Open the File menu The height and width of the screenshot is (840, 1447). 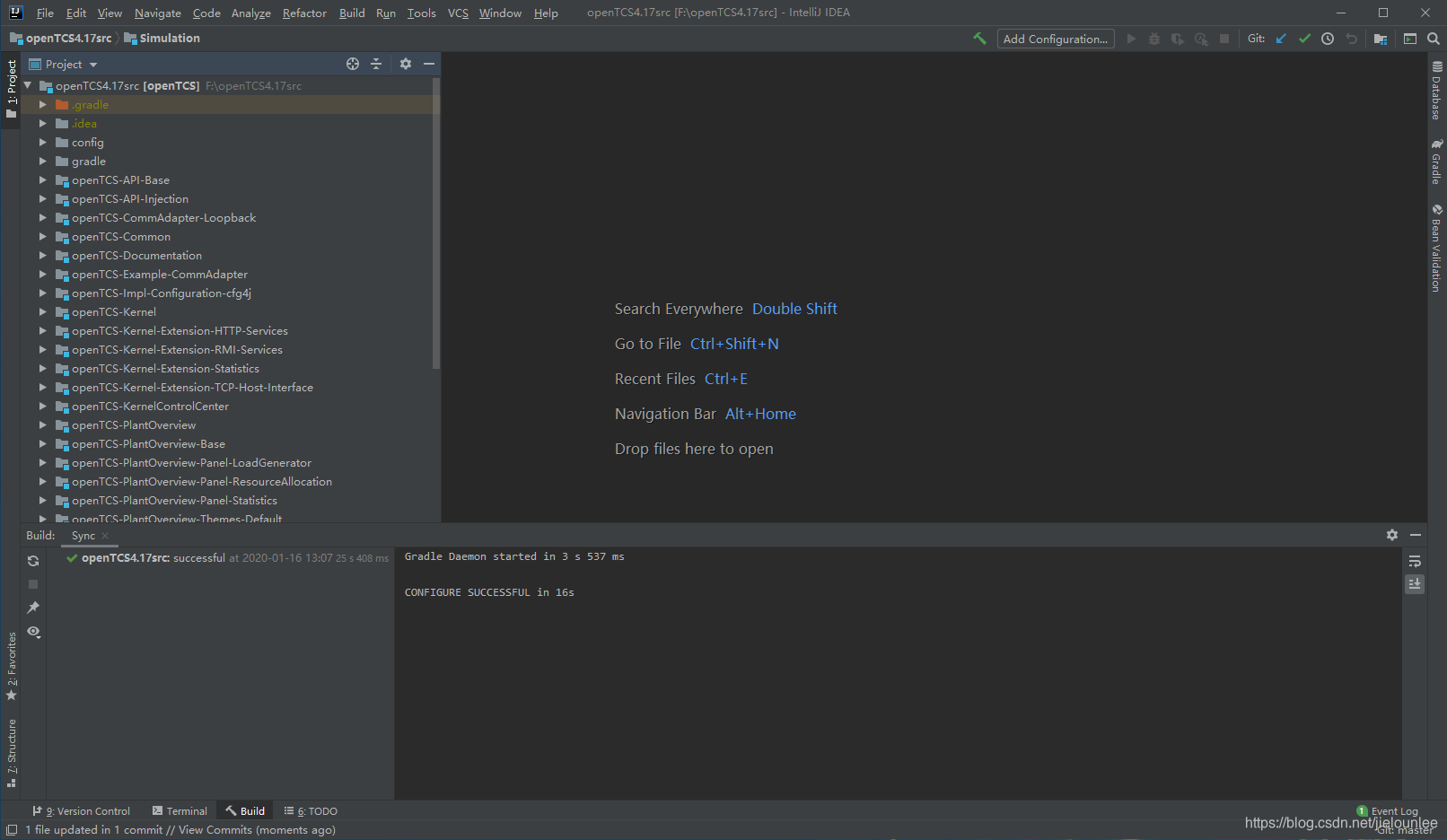tap(45, 13)
